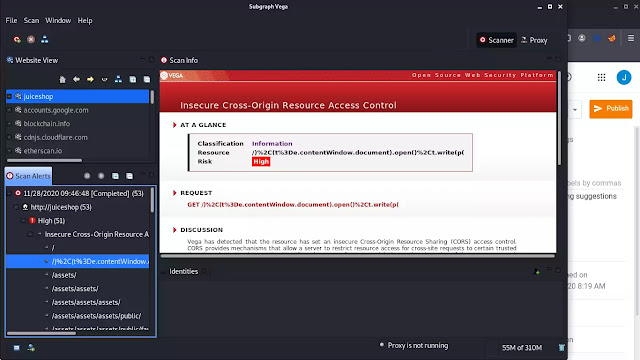Select the accounts.google.com site entry
640x360 pixels.
pos(56,110)
